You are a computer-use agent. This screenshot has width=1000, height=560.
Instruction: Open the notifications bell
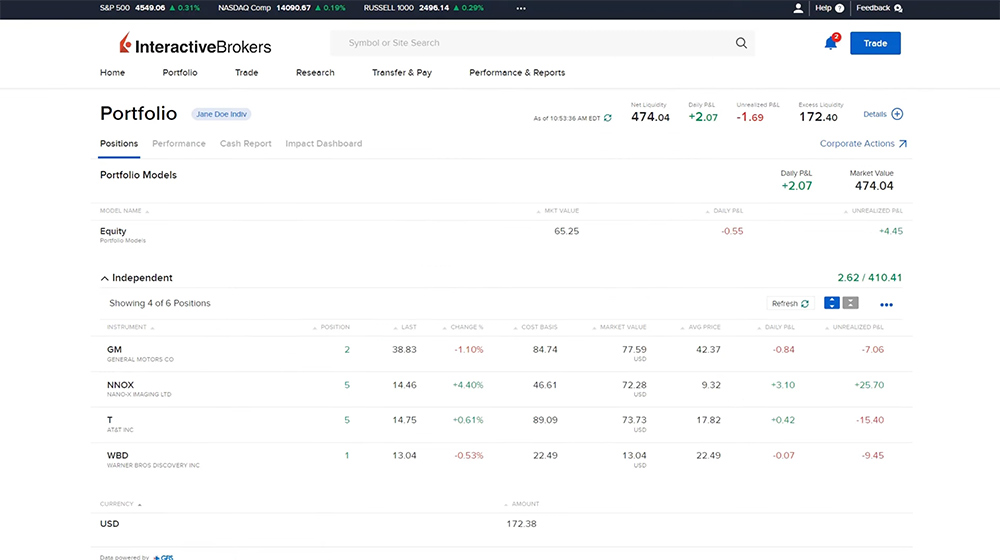tap(830, 43)
